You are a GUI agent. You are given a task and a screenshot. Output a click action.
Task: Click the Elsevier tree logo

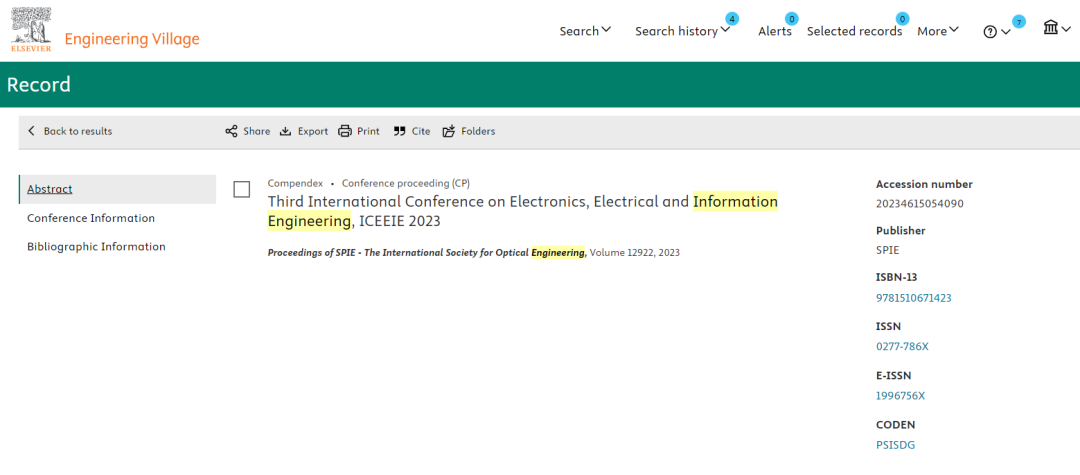31,29
